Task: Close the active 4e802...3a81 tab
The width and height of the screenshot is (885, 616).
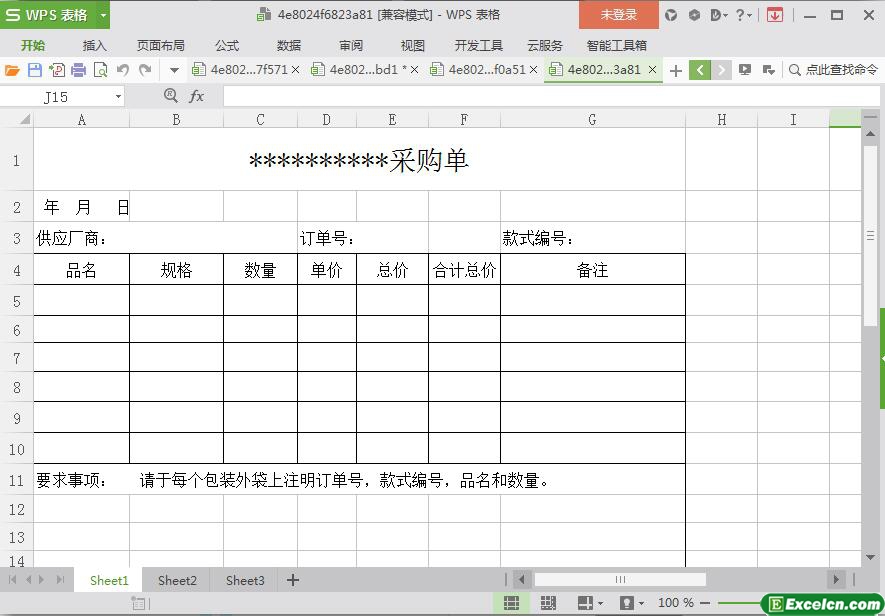Action: [652, 70]
